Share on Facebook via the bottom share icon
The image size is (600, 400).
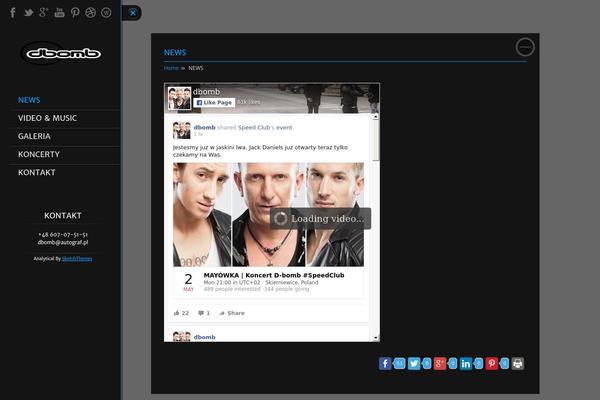(x=385, y=363)
